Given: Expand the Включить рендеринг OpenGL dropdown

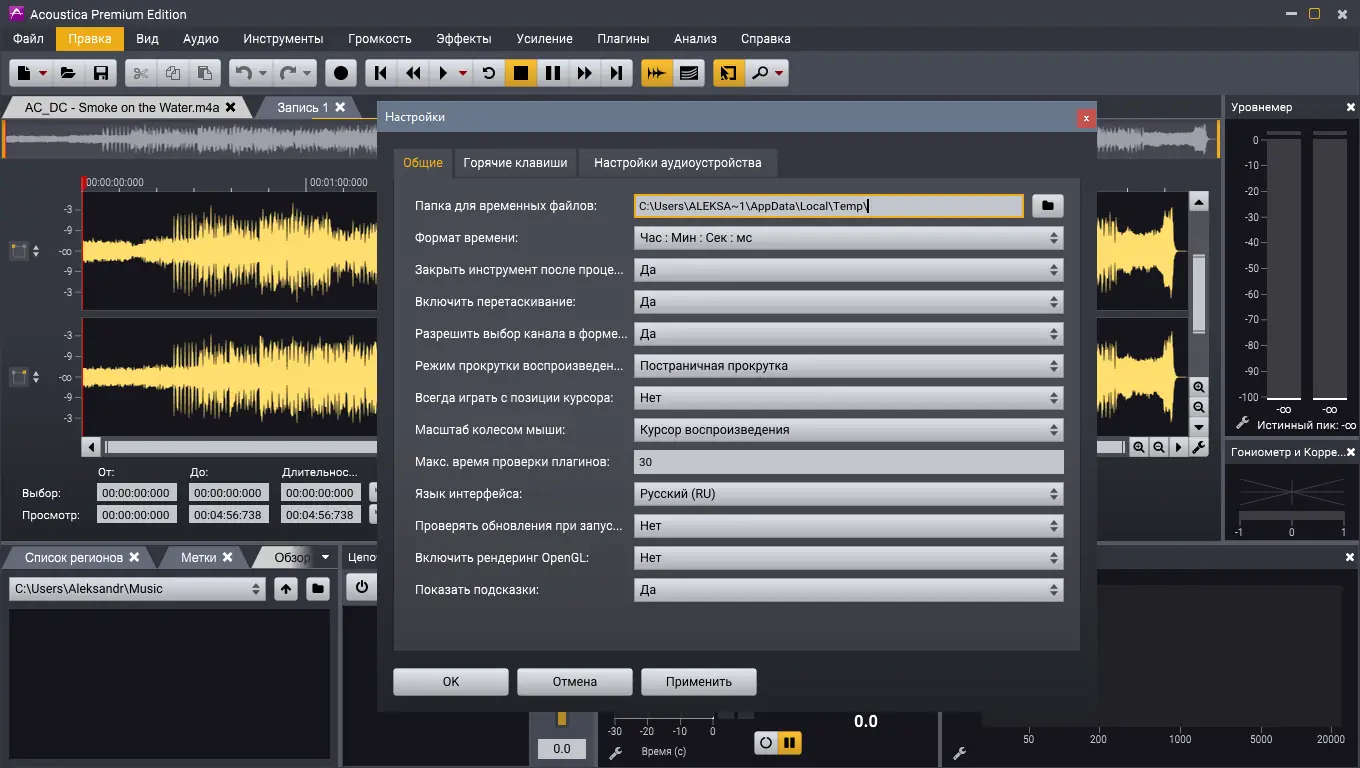Looking at the screenshot, I should (x=848, y=558).
